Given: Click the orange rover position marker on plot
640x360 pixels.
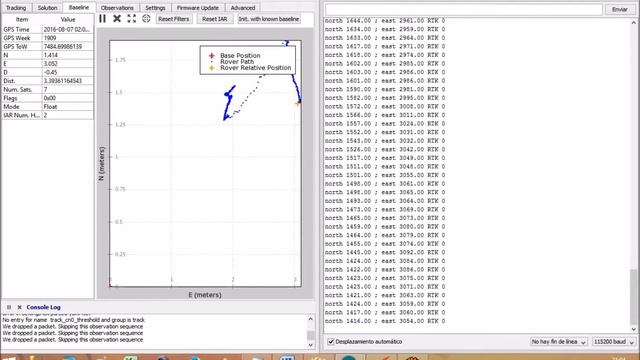Looking at the screenshot, I should pos(298,104).
